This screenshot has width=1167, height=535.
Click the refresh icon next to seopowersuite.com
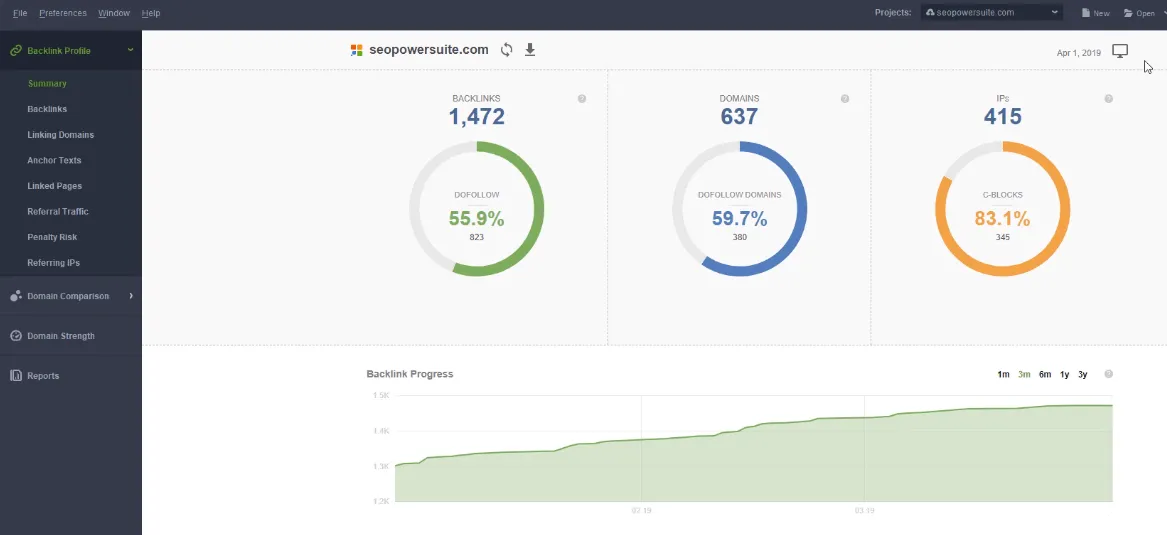[507, 50]
